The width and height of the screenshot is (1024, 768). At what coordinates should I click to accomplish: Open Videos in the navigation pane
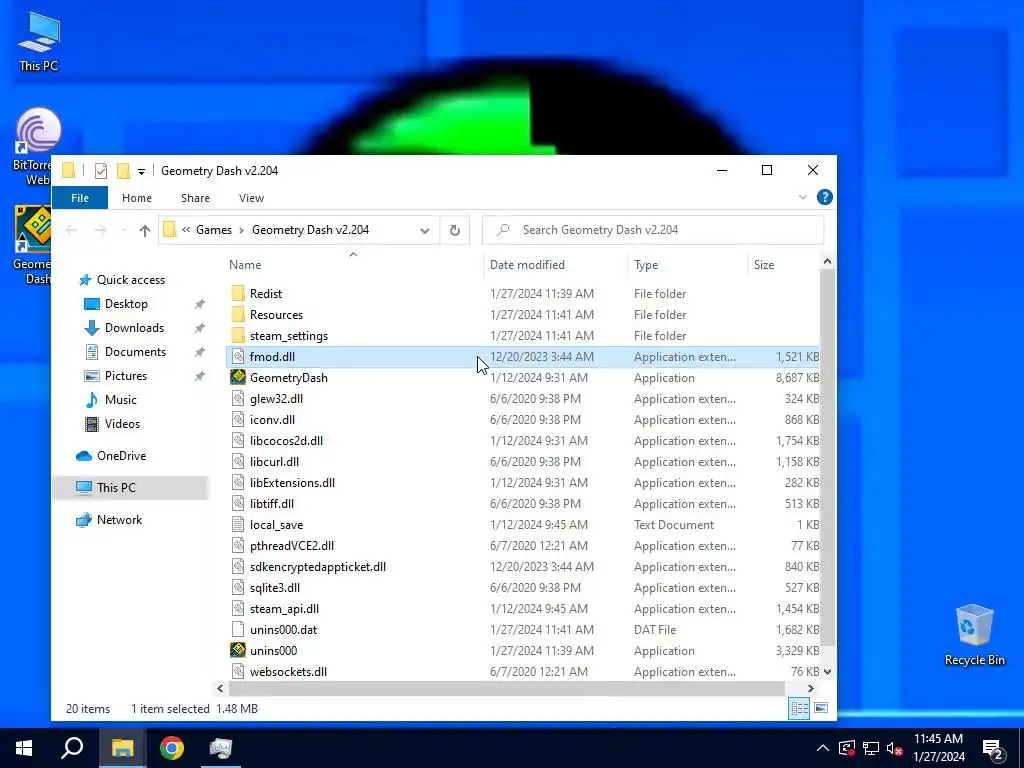[122, 424]
